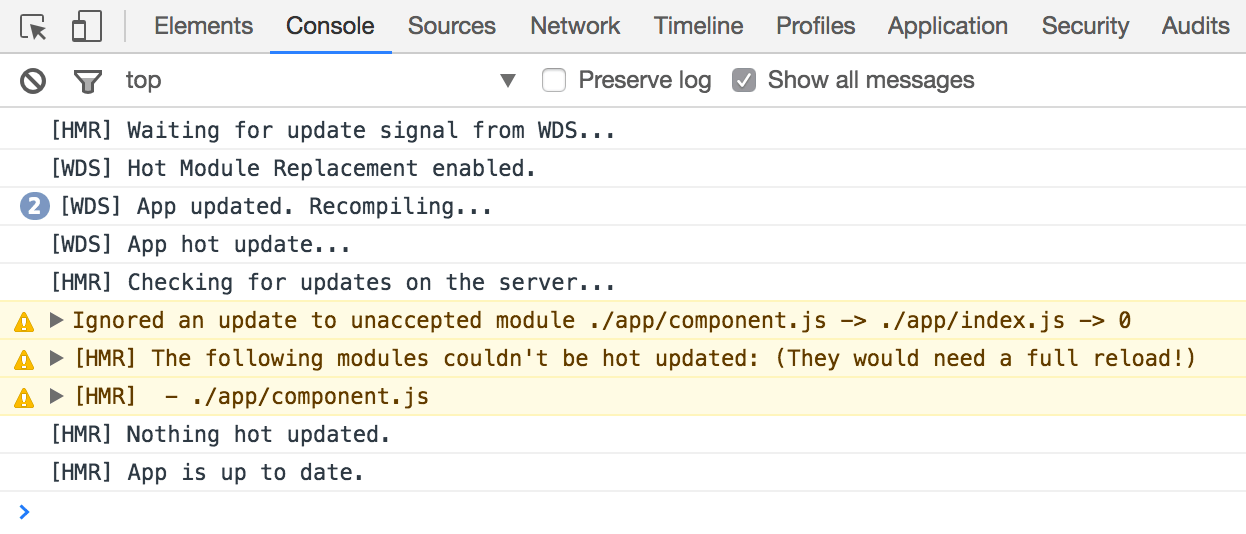Click warning icon beside 'Ignored an update' message
The width and height of the screenshot is (1246, 534).
click(24, 322)
